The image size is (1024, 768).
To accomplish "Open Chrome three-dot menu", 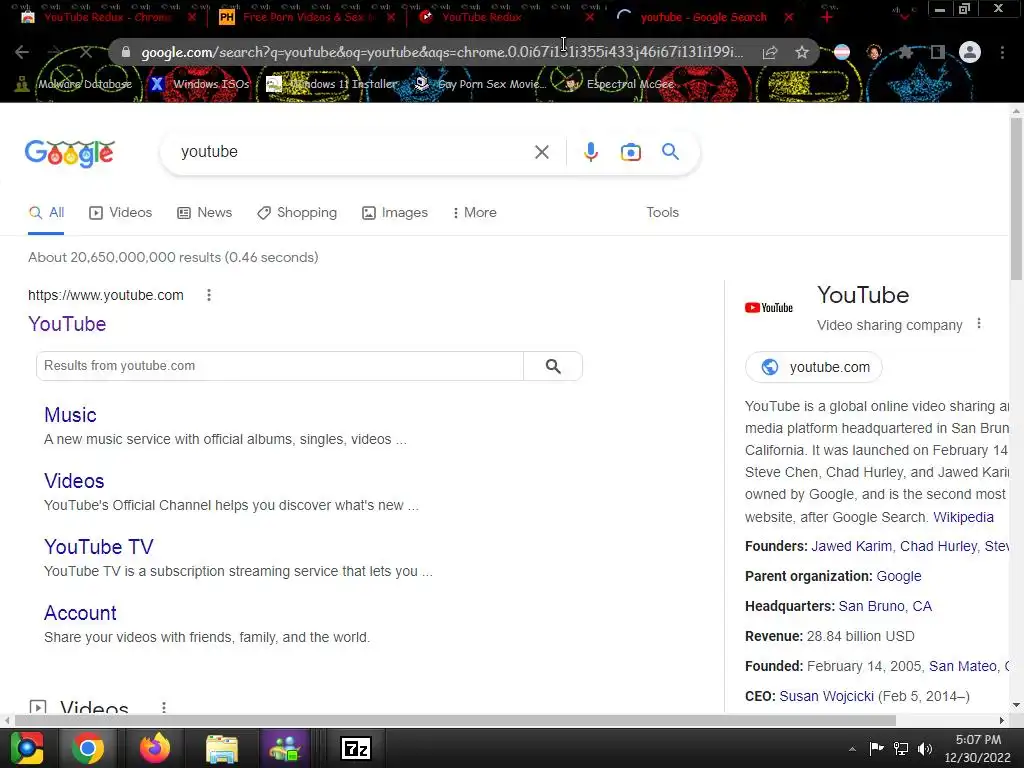I will tap(1002, 52).
